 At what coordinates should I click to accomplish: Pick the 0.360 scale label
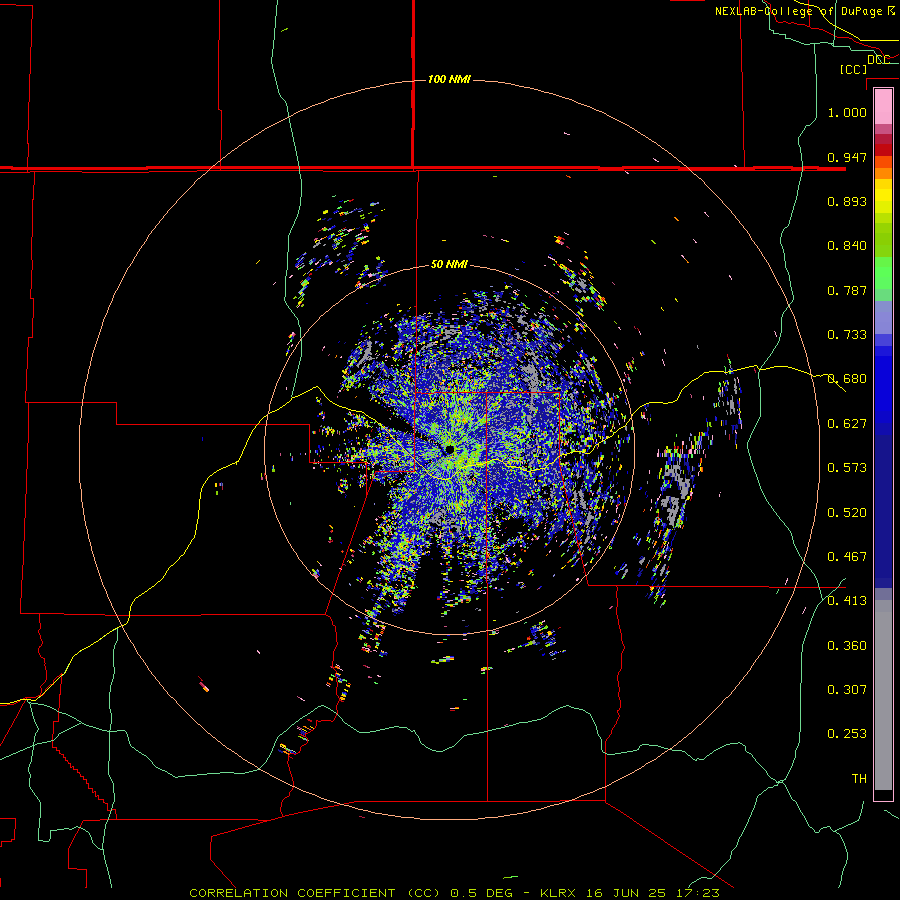(847, 646)
